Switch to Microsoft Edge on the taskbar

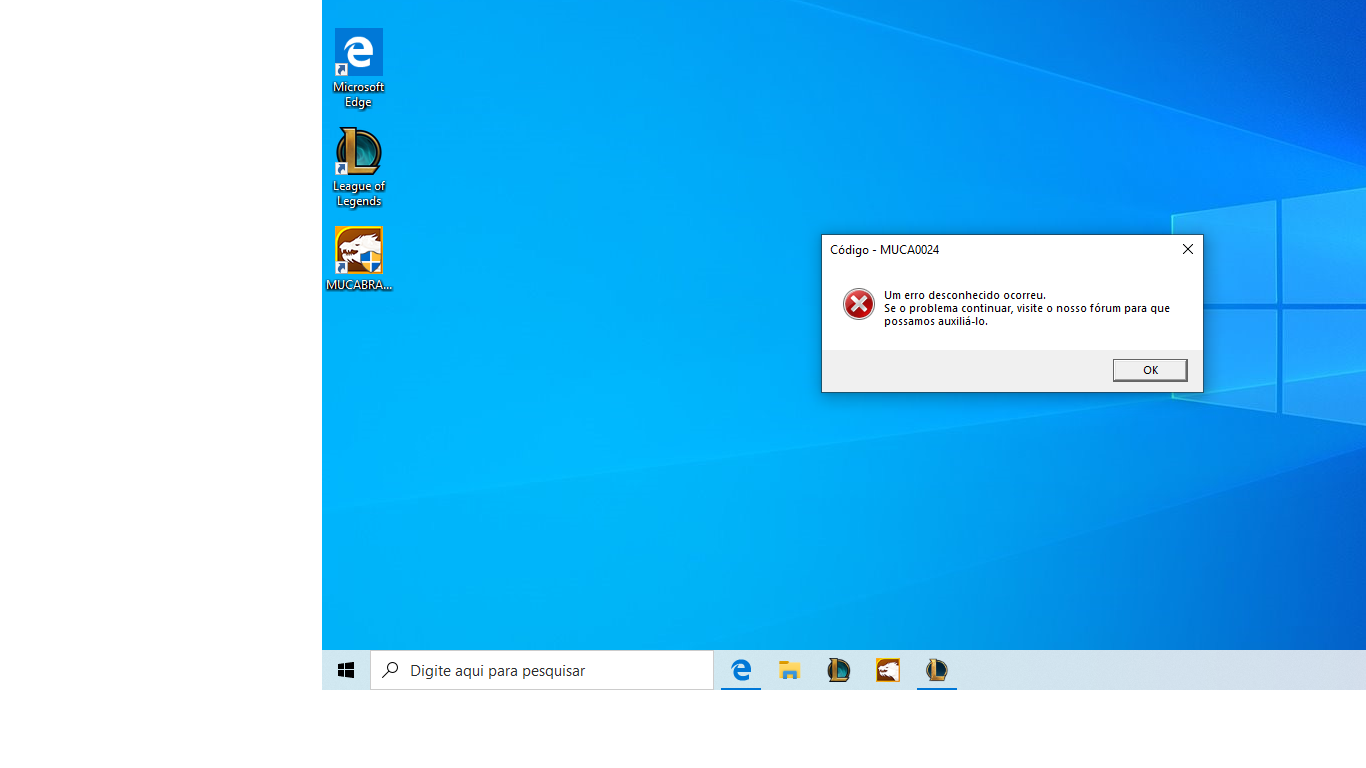click(x=741, y=670)
